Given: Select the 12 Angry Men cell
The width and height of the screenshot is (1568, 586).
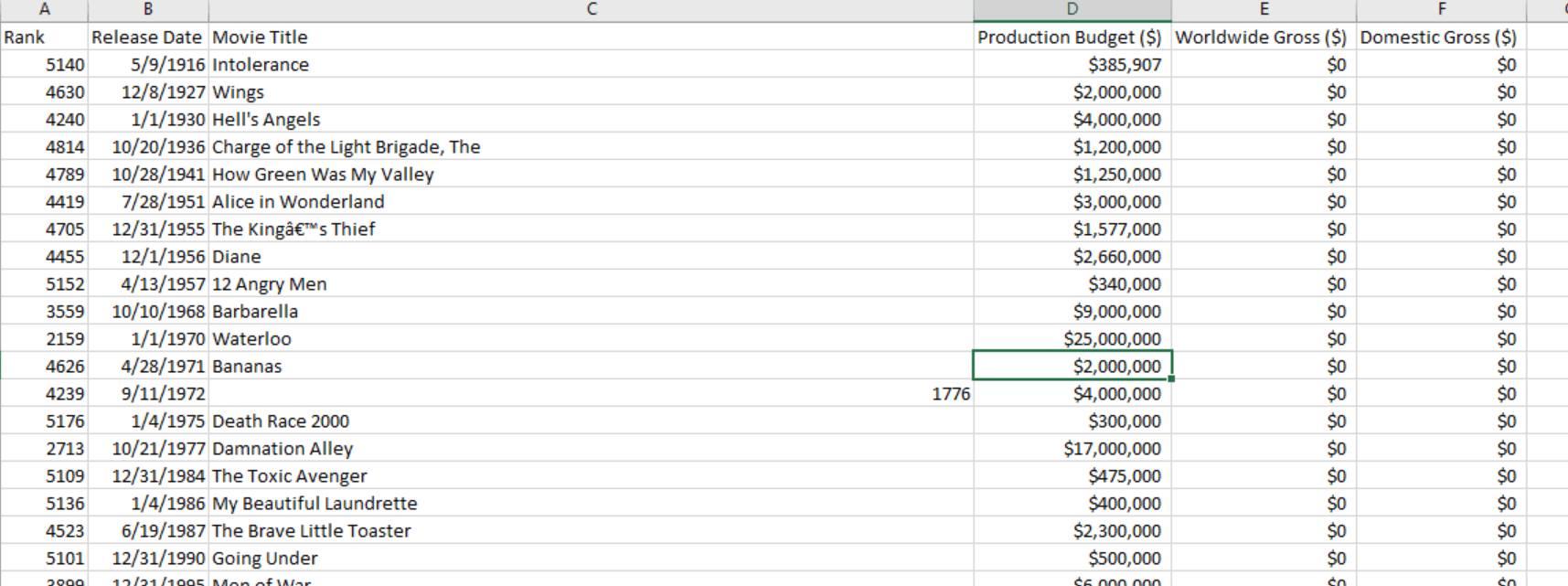Looking at the screenshot, I should [x=592, y=283].
